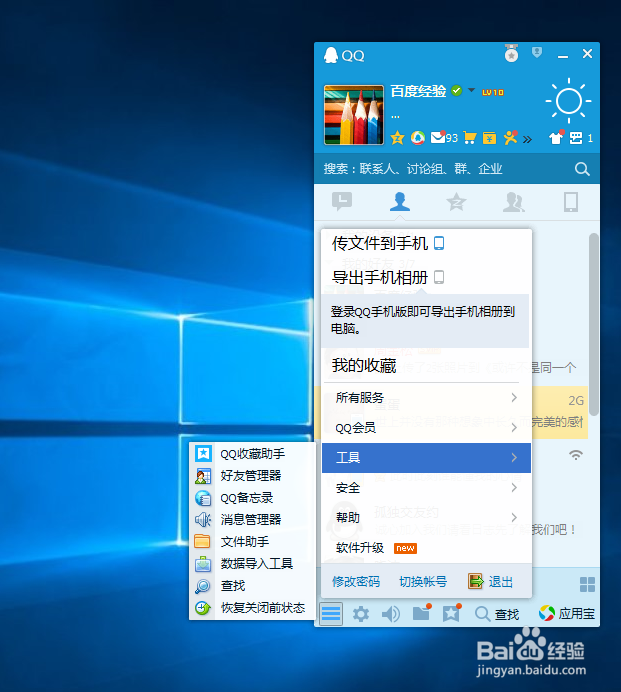
Task: Click the profile avatar picture
Action: click(354, 115)
